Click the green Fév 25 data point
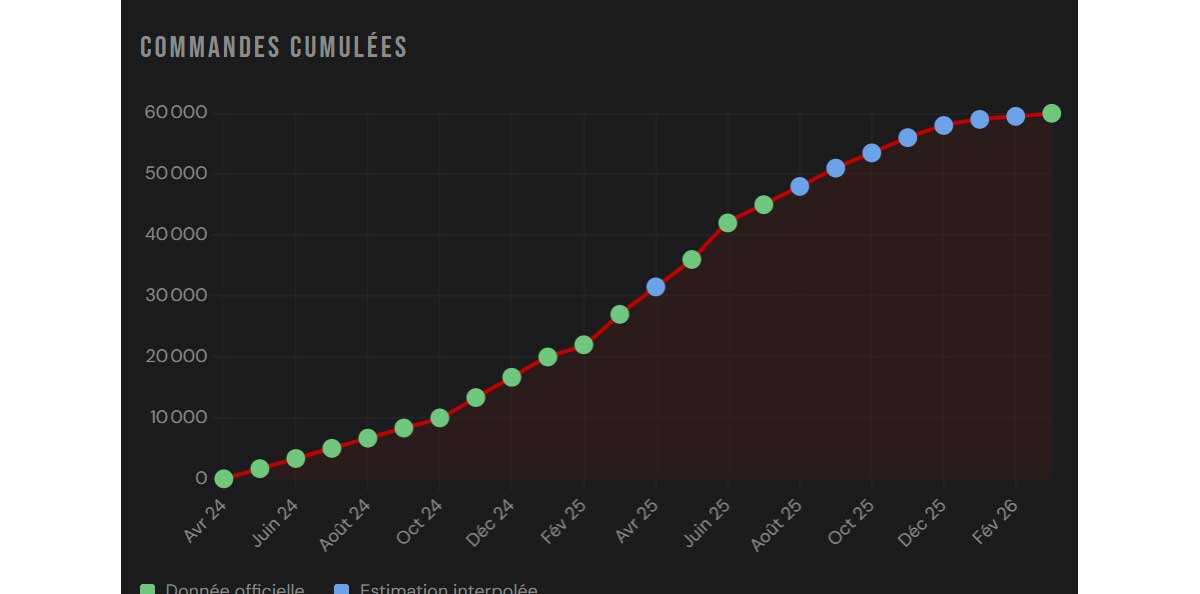The width and height of the screenshot is (1200, 594). [584, 345]
